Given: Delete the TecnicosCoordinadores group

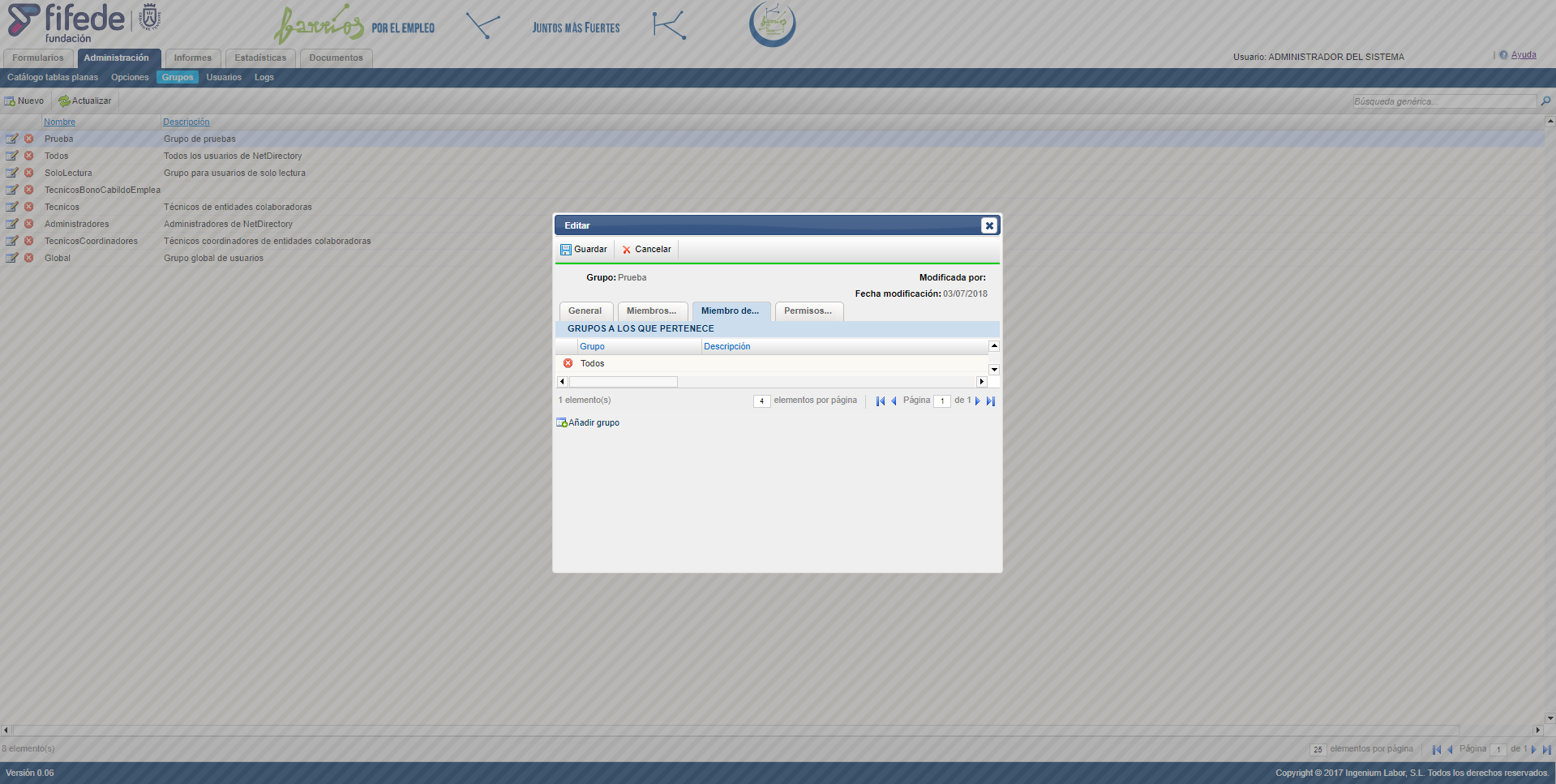Looking at the screenshot, I should point(29,241).
